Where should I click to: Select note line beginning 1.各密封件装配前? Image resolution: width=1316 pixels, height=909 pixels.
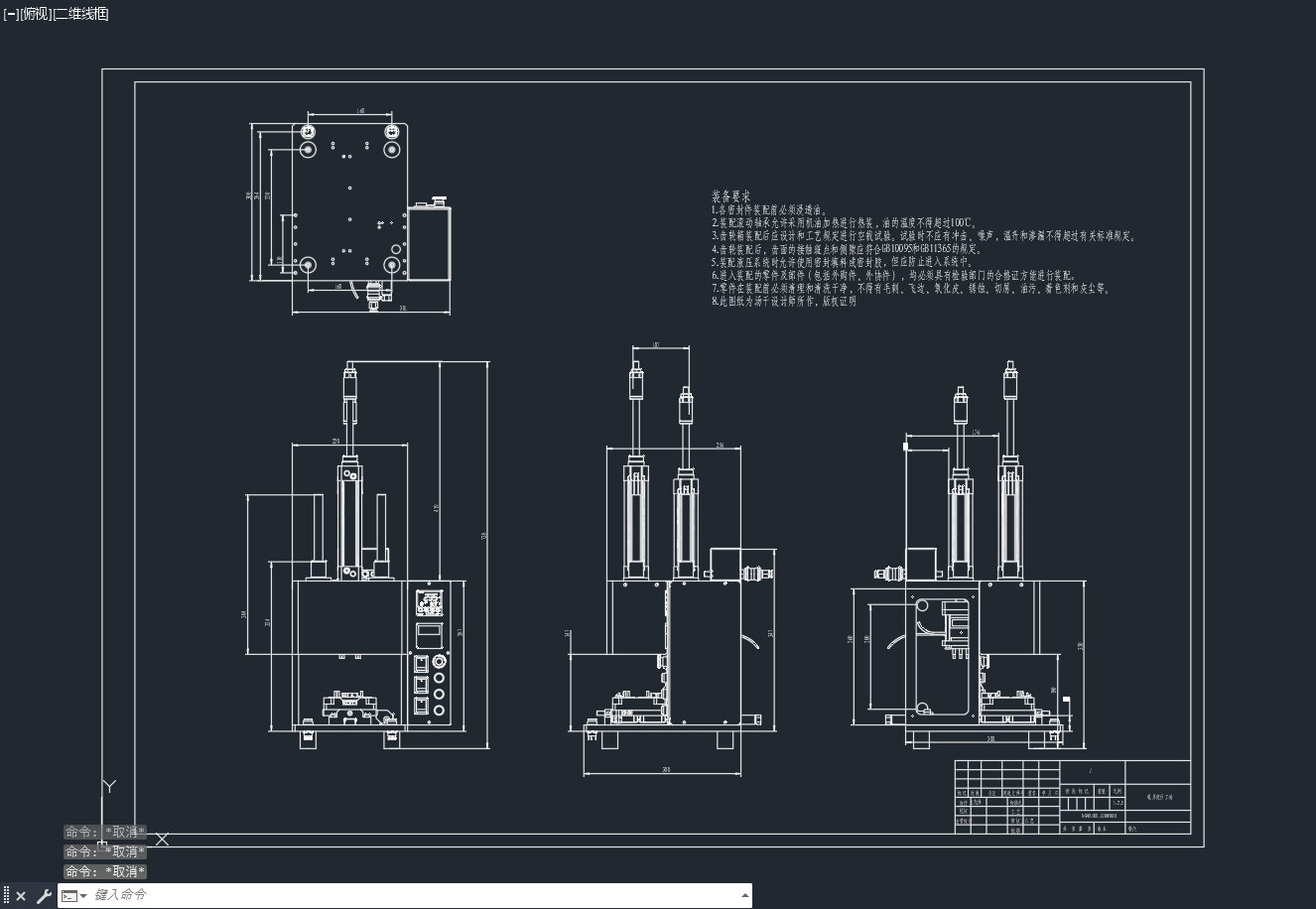(x=769, y=210)
